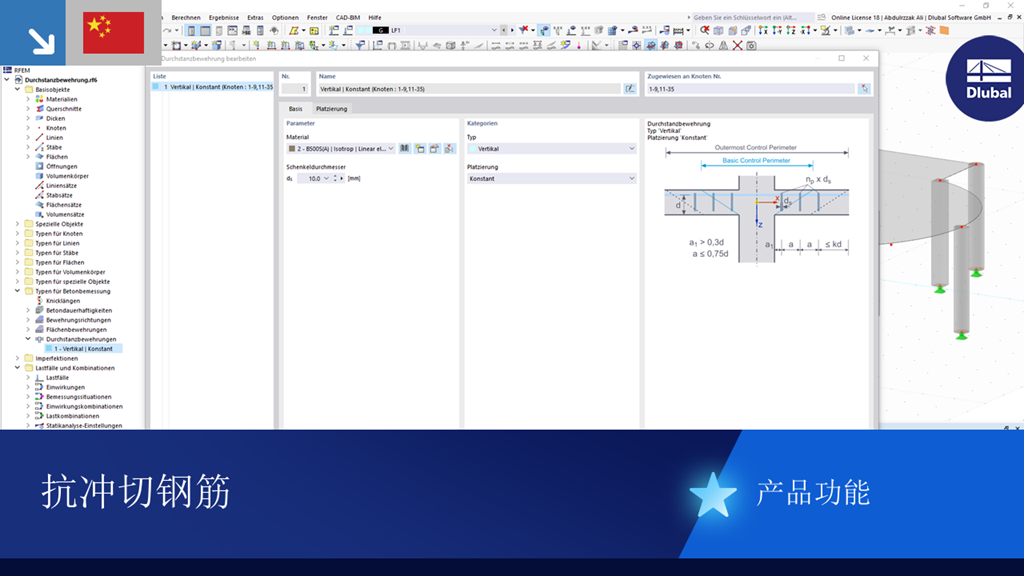Click the material library book icon
Image resolution: width=1024 pixels, height=576 pixels.
click(x=405, y=149)
